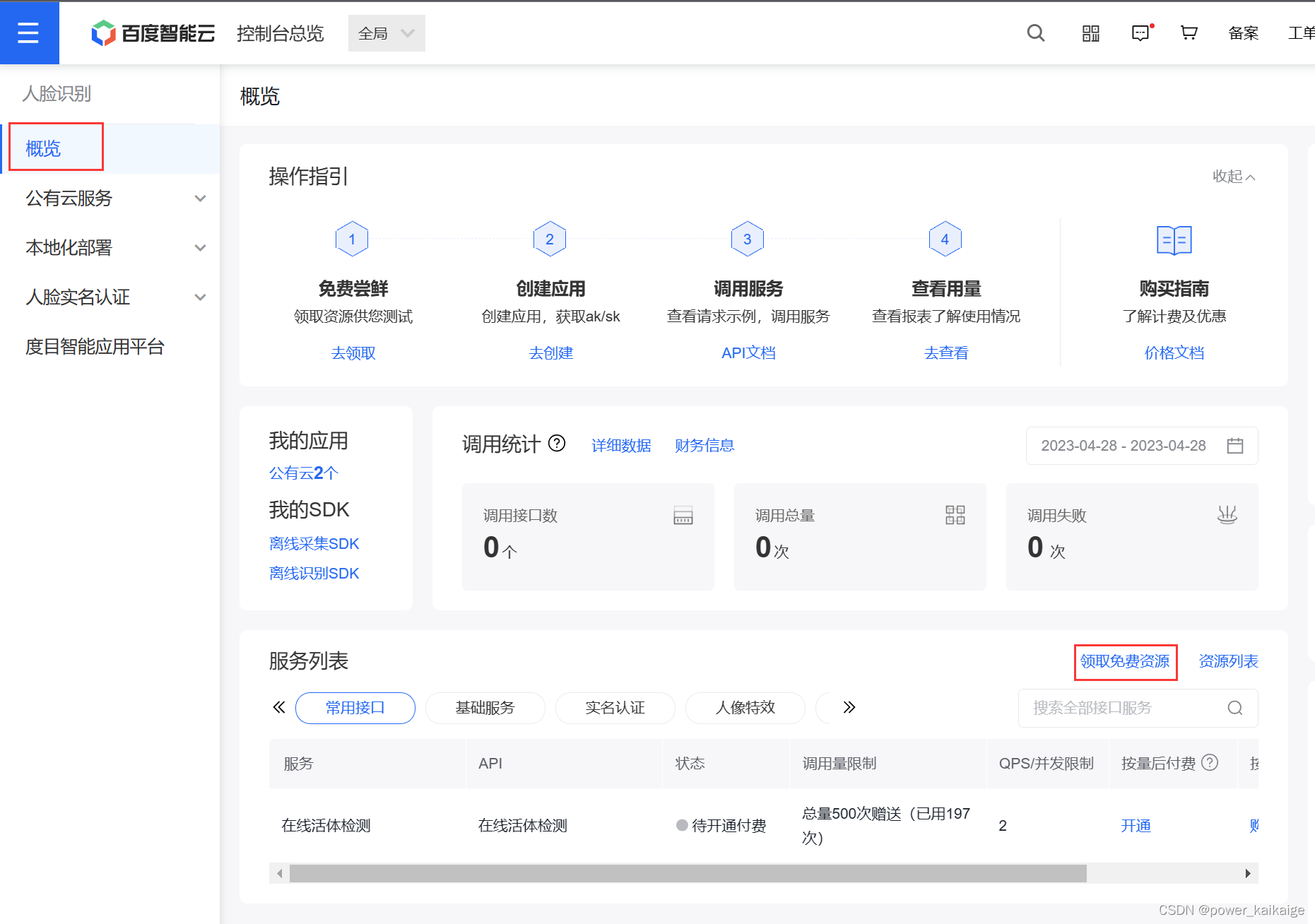Open 资源列表 link
1315x924 pixels.
(1228, 662)
